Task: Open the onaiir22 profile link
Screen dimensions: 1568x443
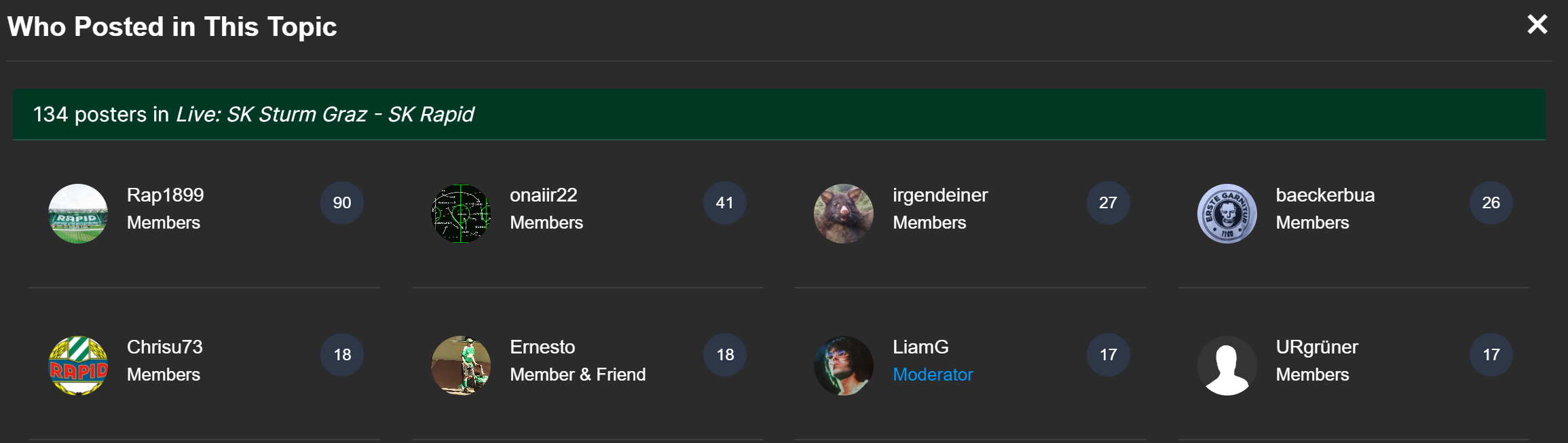Action: 544,195
